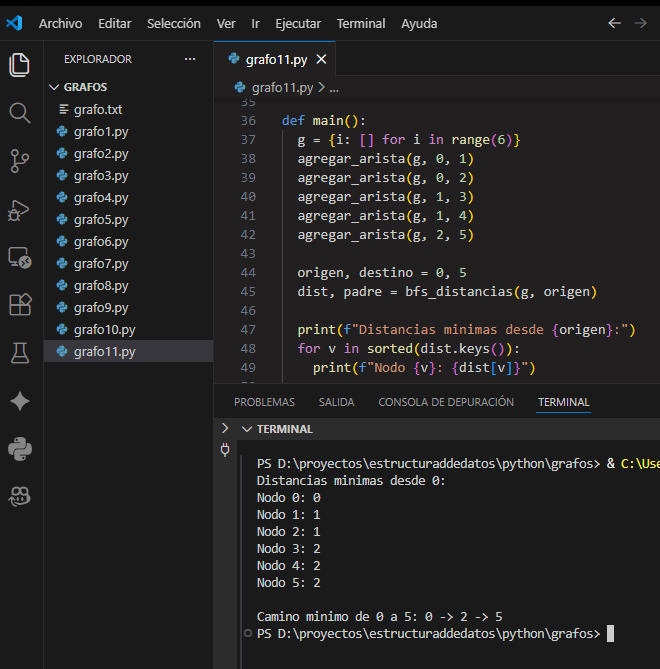Screen dimensions: 660x669
Task: Open the Extensions view icon
Action: click(x=20, y=304)
